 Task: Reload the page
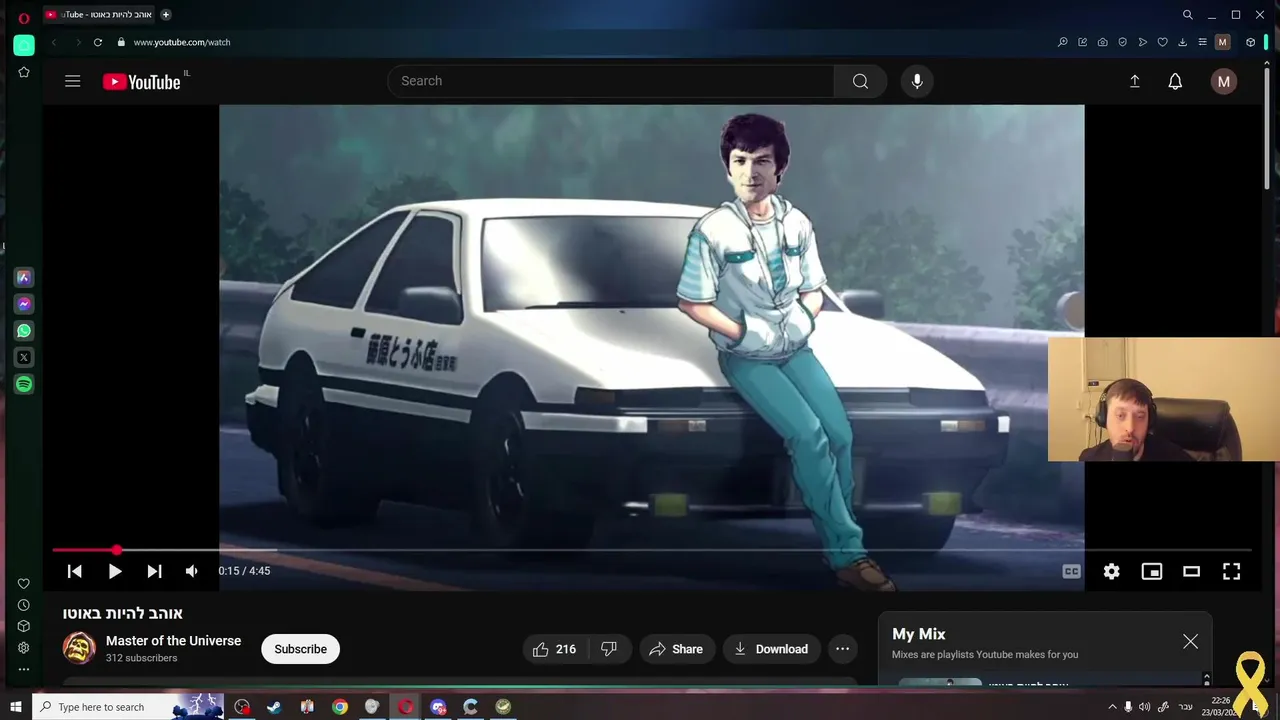point(98,42)
